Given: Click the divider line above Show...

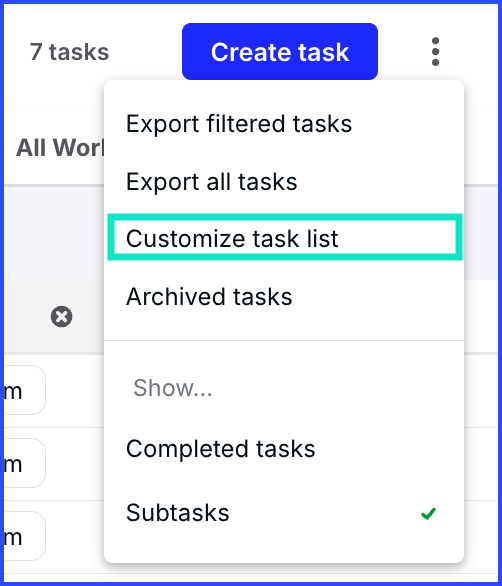Looking at the screenshot, I should pos(284,340).
